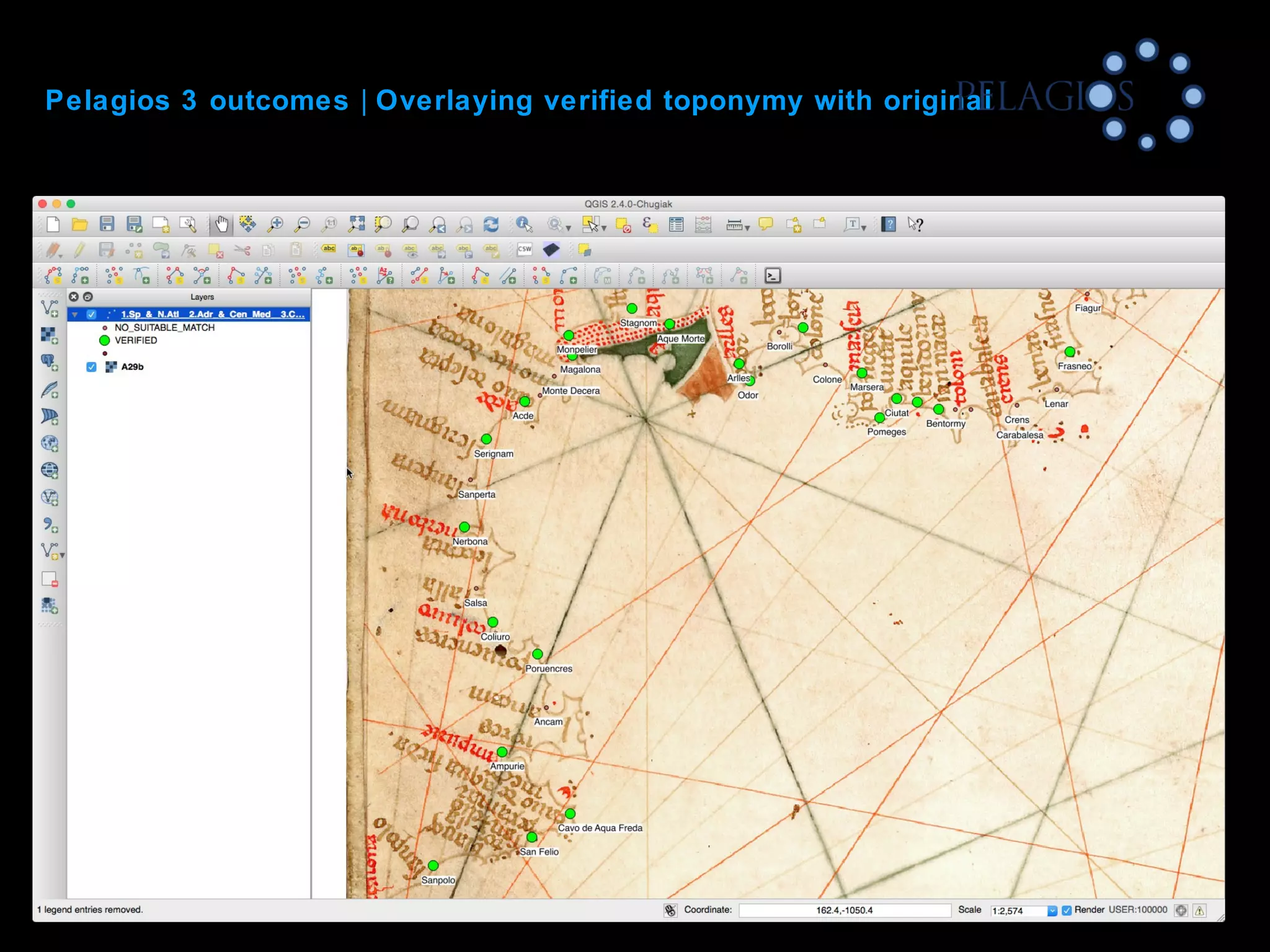Toggle the Map Tips speech bubble
Viewport: 1270px width, 952px height.
click(x=766, y=224)
